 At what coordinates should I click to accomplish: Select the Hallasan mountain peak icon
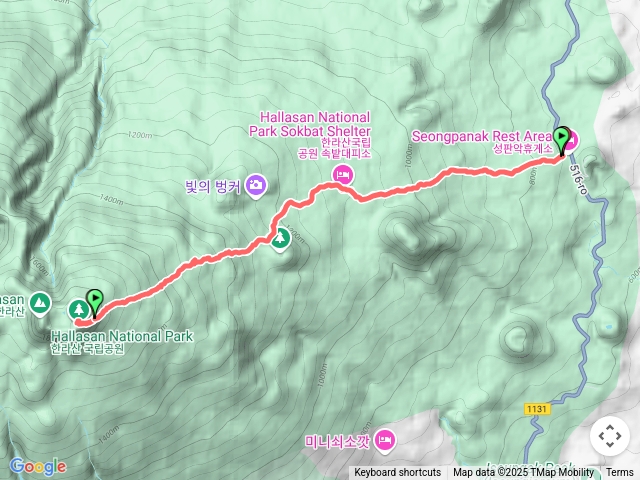point(40,304)
